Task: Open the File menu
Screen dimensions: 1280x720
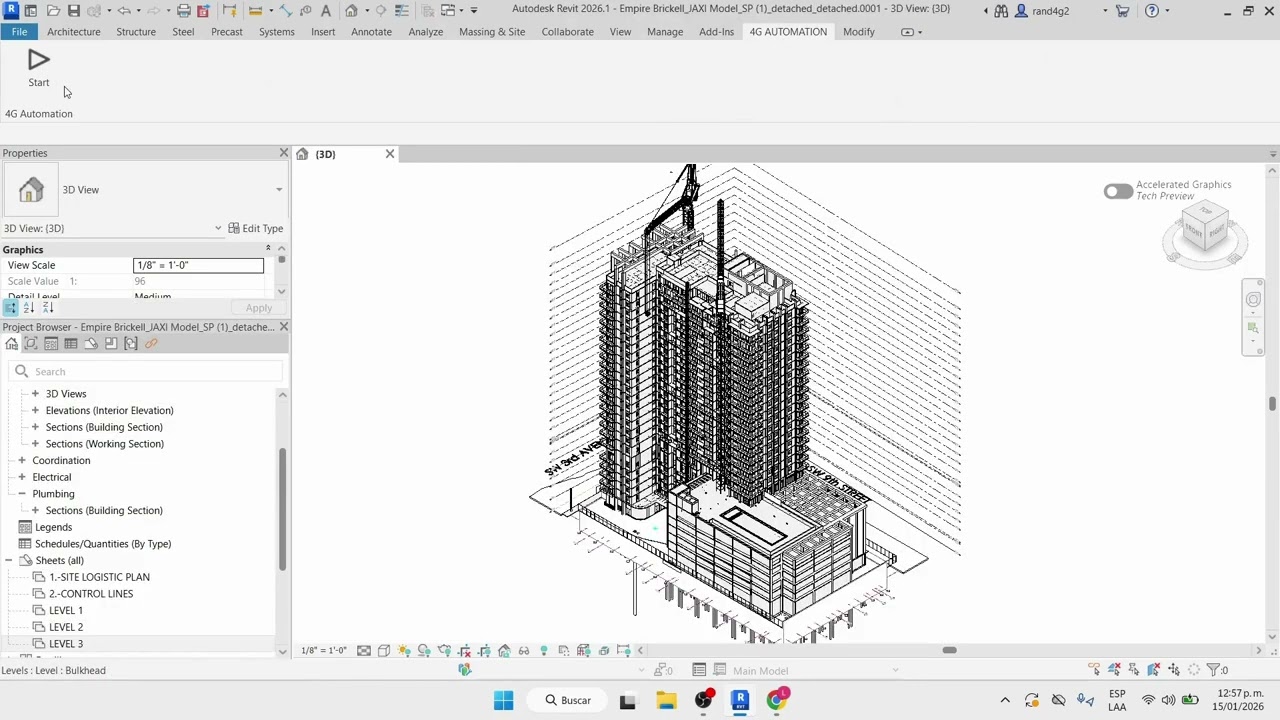Action: 19,32
